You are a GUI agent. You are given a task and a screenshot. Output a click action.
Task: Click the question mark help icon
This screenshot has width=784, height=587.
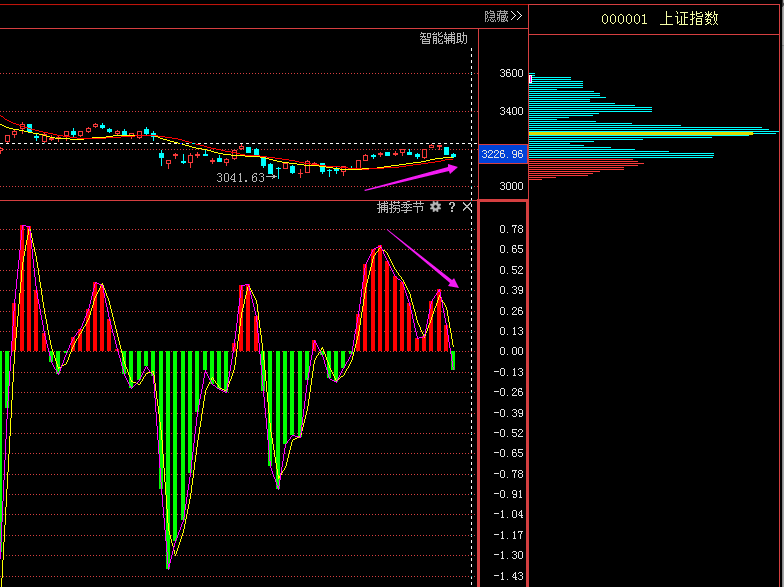tap(451, 207)
